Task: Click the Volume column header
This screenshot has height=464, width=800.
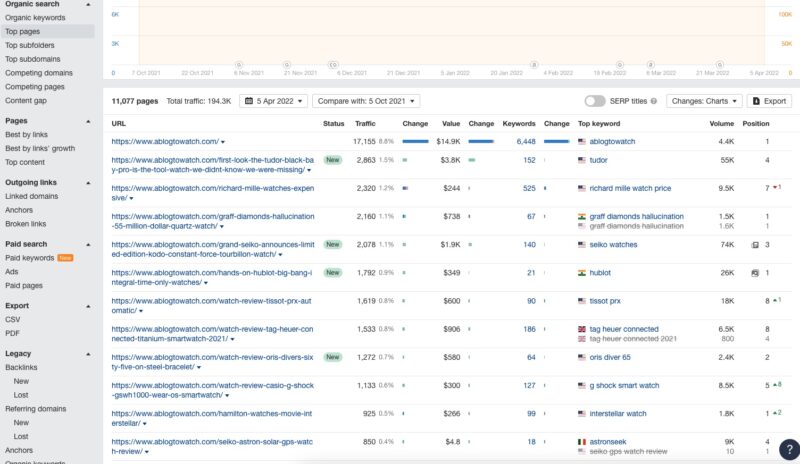Action: [721, 124]
